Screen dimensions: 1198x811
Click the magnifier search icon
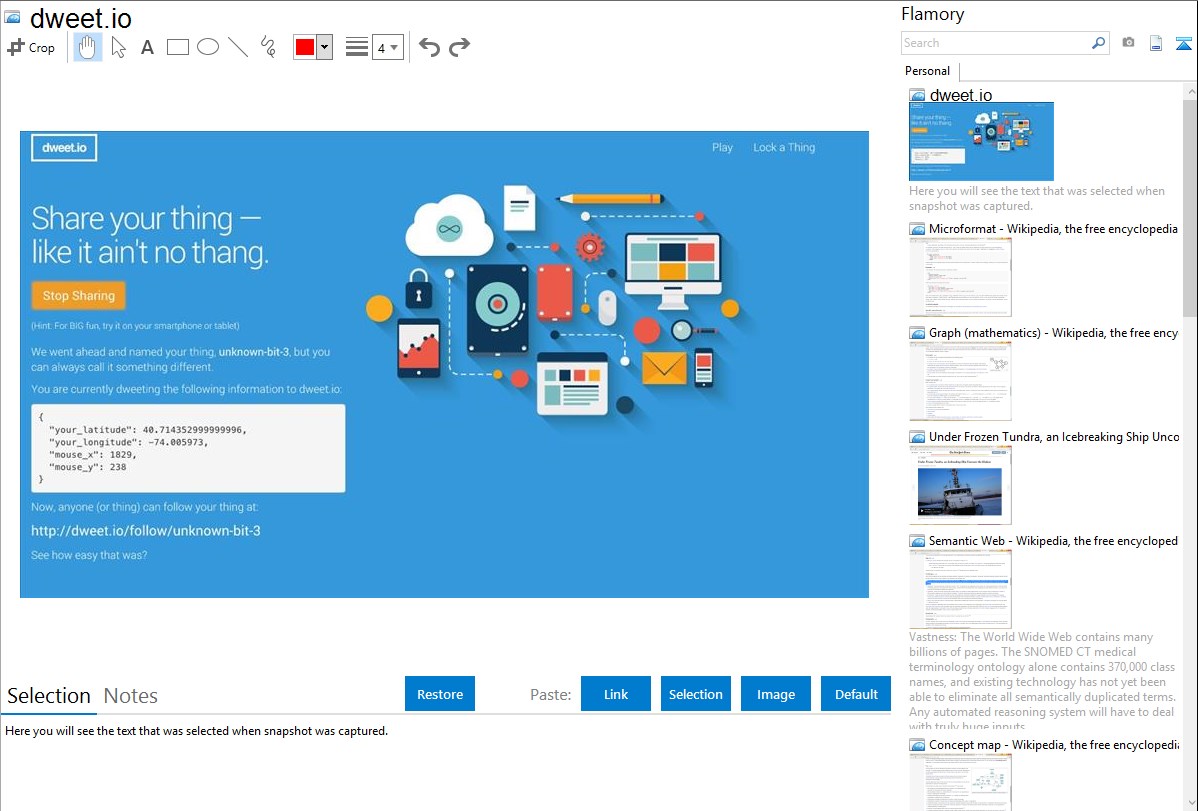click(x=1099, y=43)
